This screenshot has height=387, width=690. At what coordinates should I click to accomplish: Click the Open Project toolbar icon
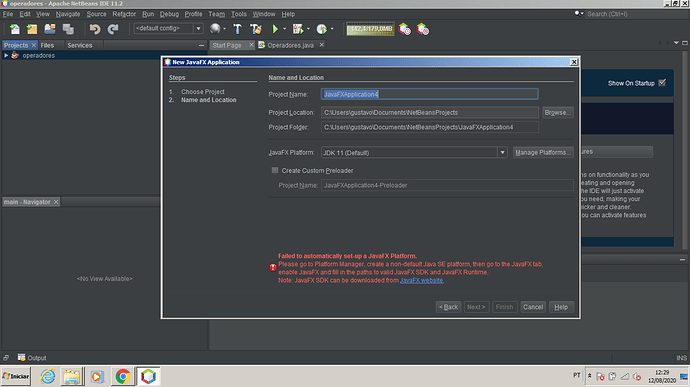click(50, 29)
